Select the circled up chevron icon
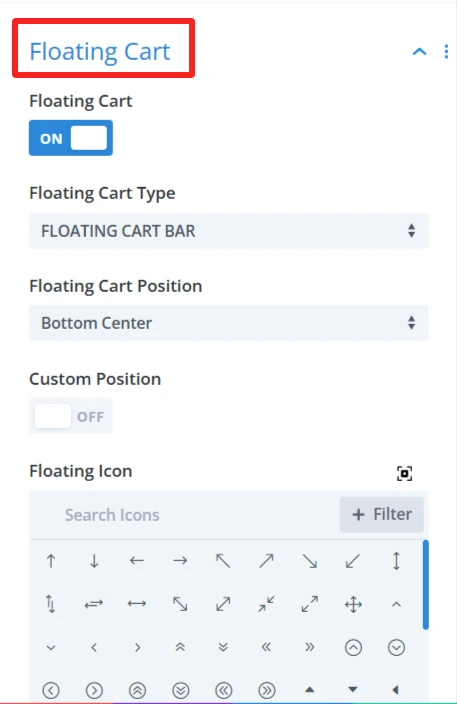This screenshot has width=457, height=704. 353,647
